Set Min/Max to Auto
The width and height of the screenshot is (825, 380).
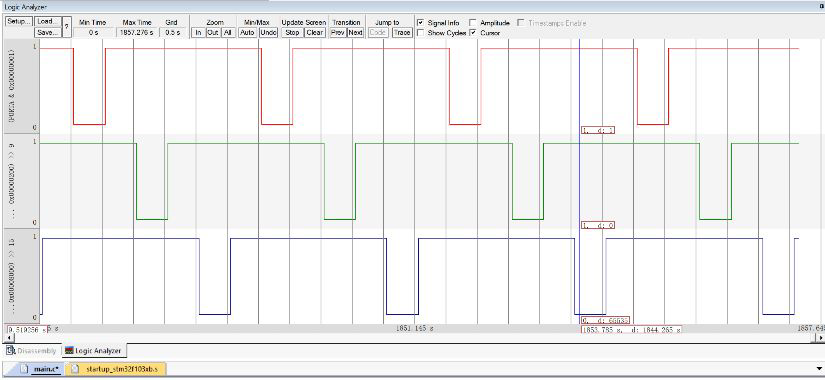(x=247, y=32)
